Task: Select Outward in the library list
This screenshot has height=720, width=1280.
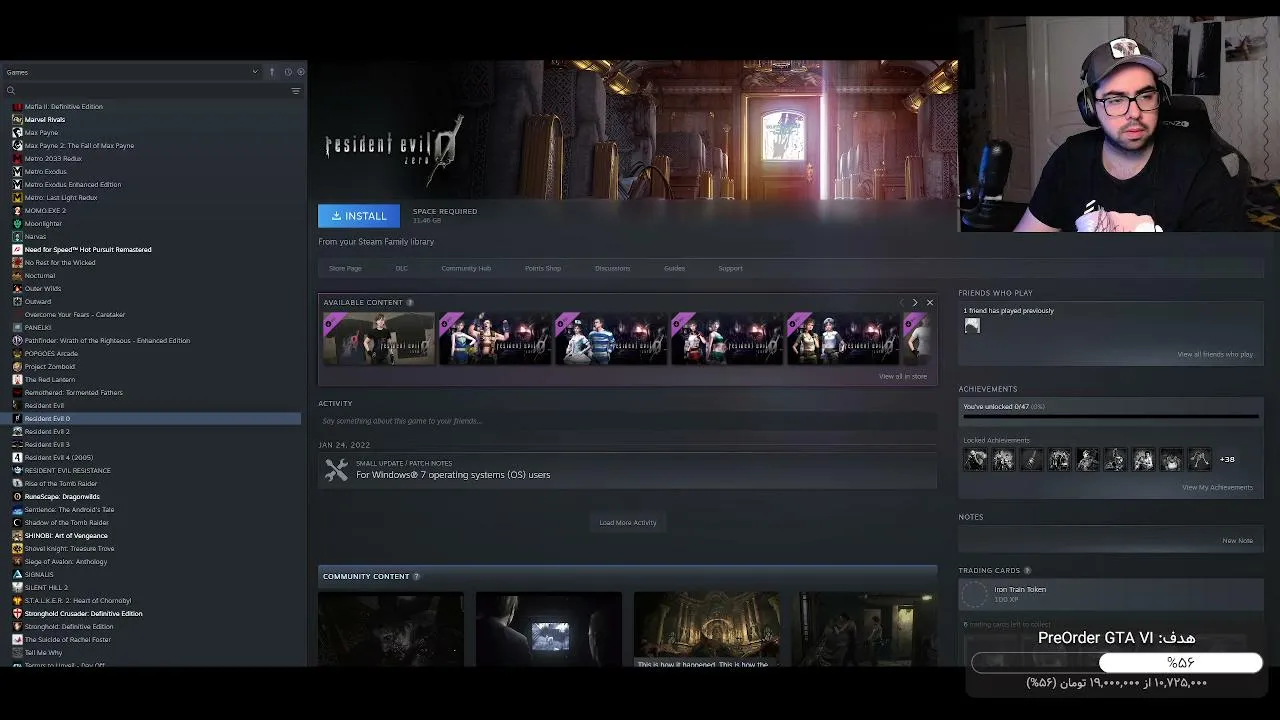Action: 38,301
